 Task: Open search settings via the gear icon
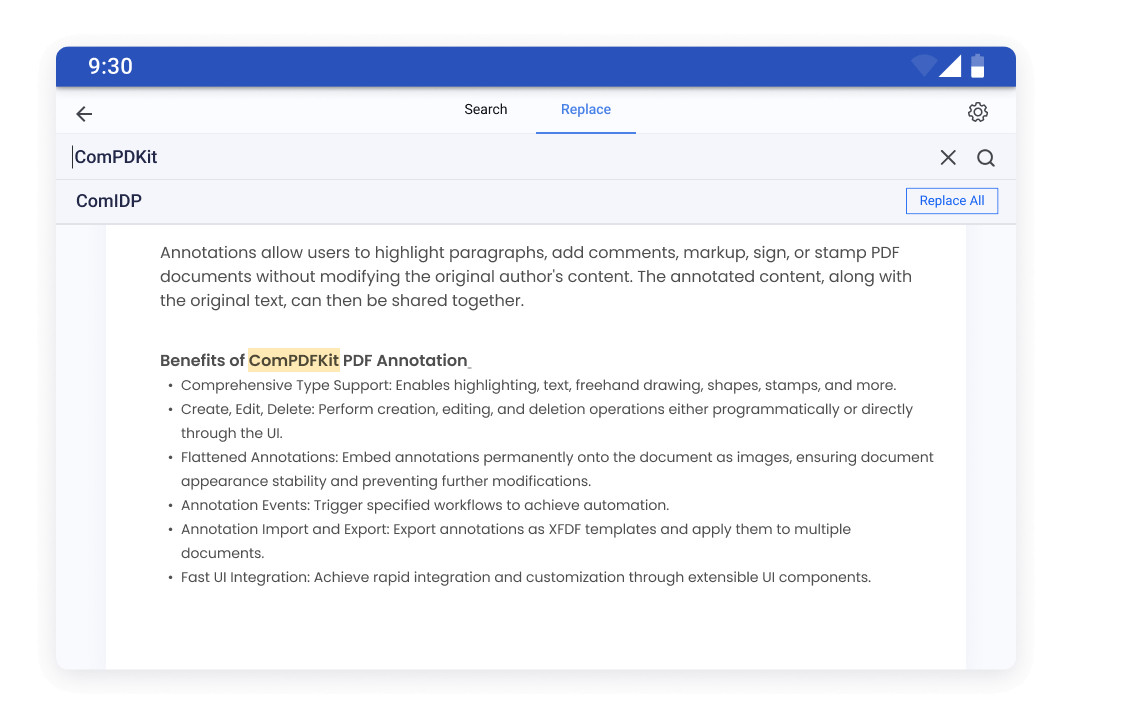click(x=977, y=112)
